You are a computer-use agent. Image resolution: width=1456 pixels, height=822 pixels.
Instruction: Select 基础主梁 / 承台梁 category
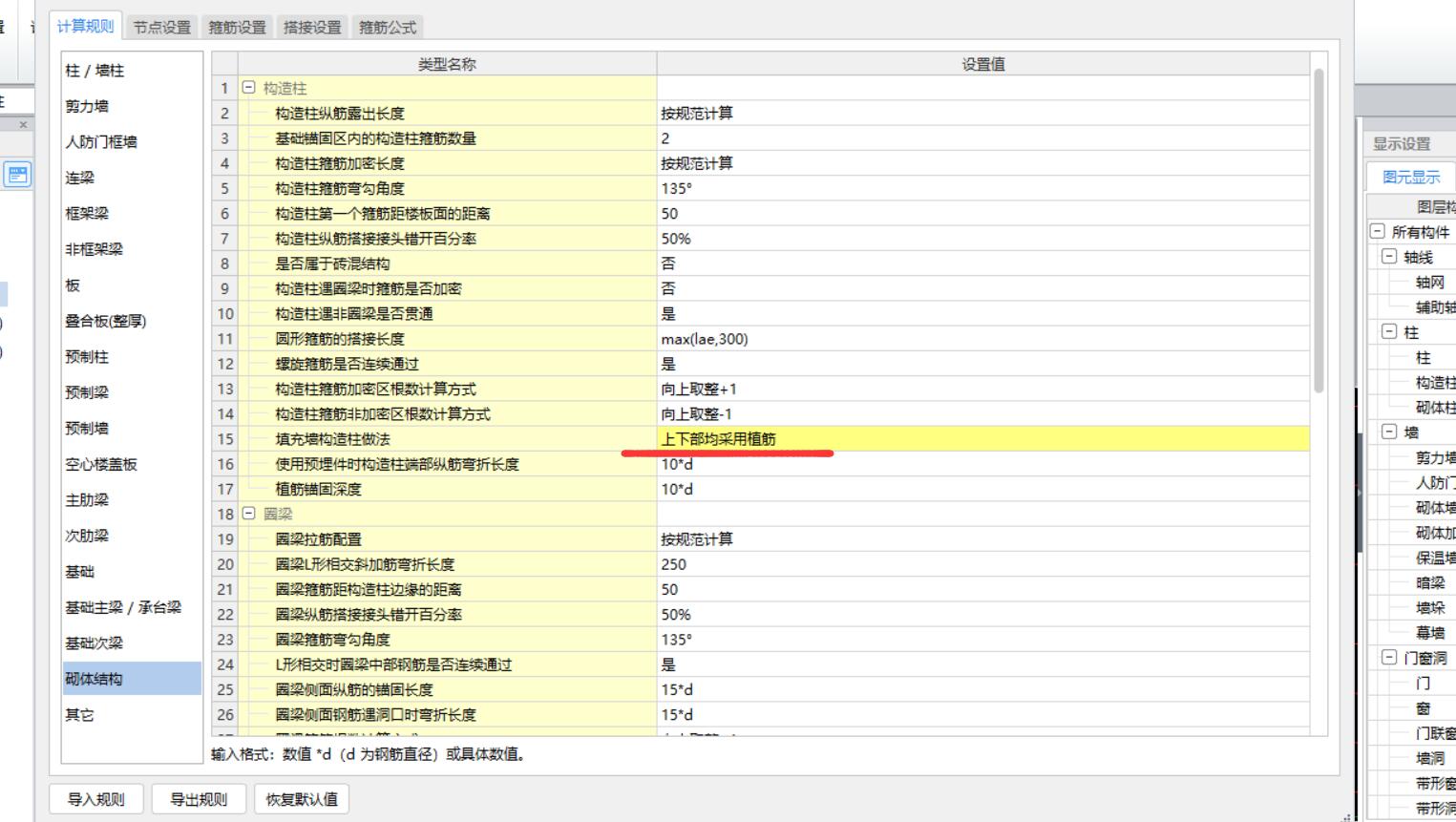point(133,607)
